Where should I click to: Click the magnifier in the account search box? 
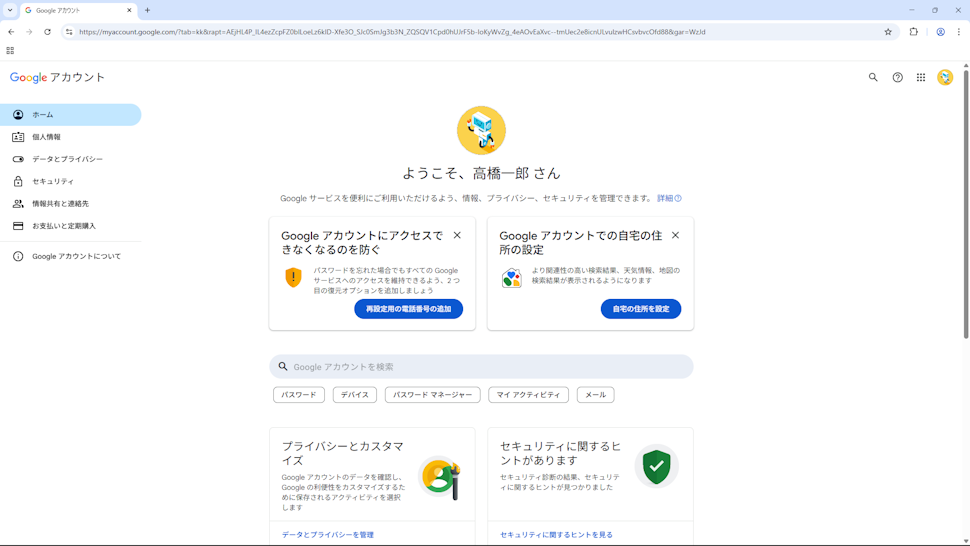tap(283, 367)
